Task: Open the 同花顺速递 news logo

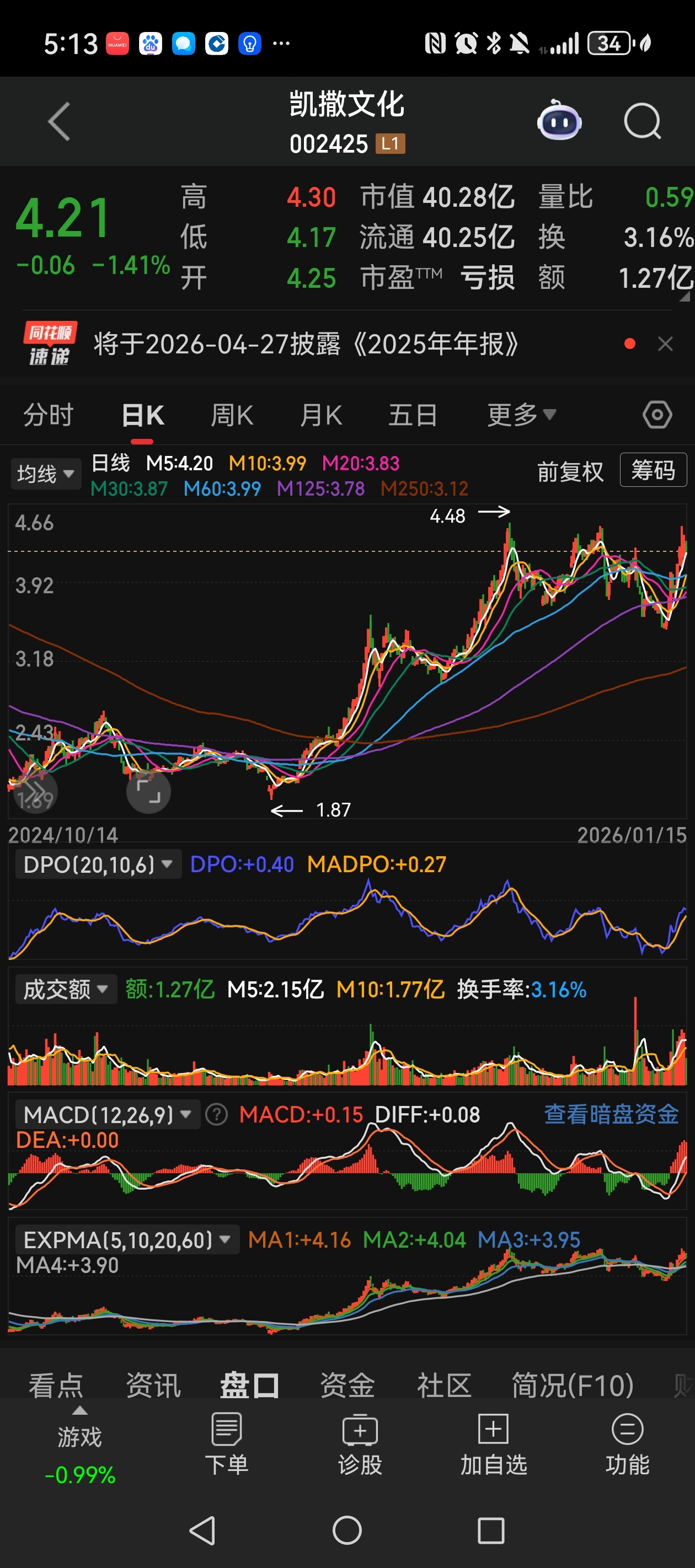Action: click(50, 344)
